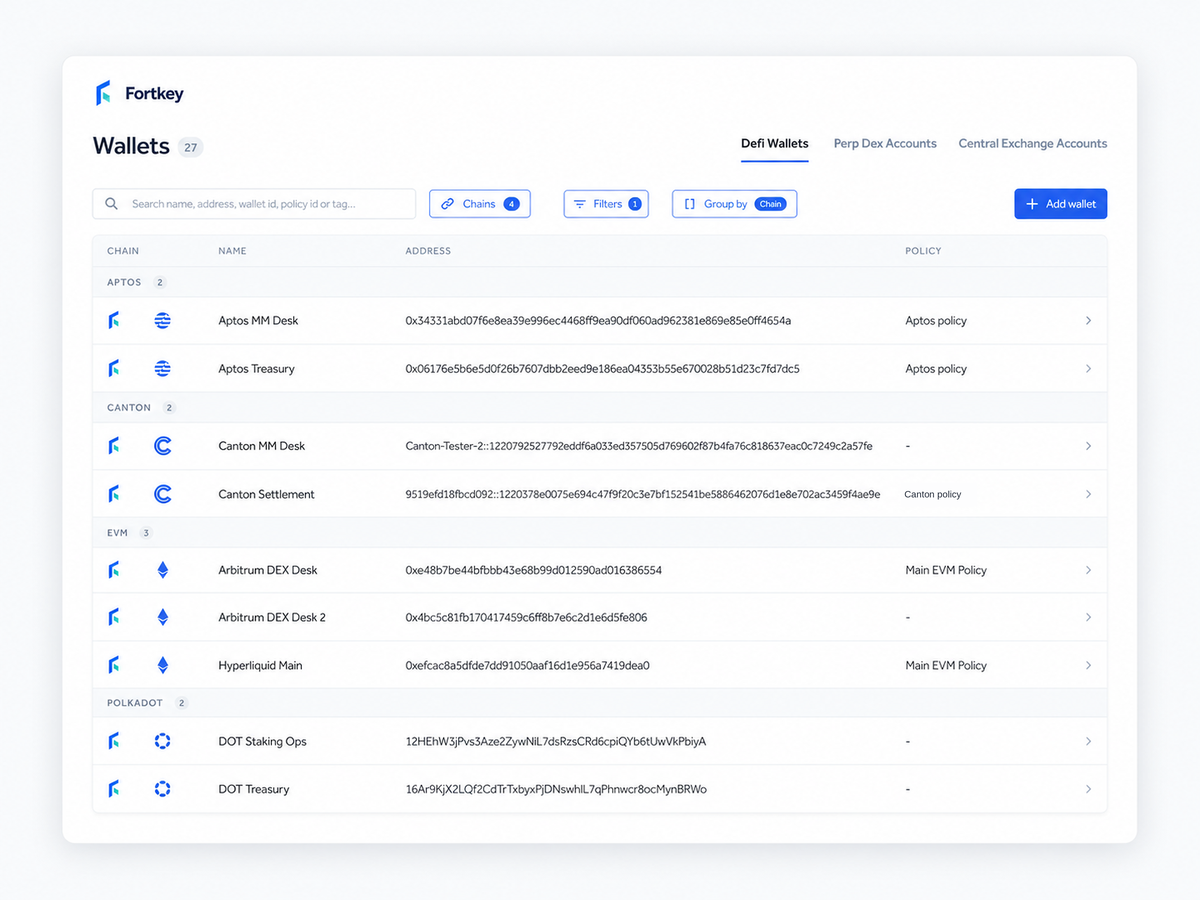This screenshot has height=900, width=1200.
Task: Click the Add wallet button
Action: pyautogui.click(x=1061, y=204)
